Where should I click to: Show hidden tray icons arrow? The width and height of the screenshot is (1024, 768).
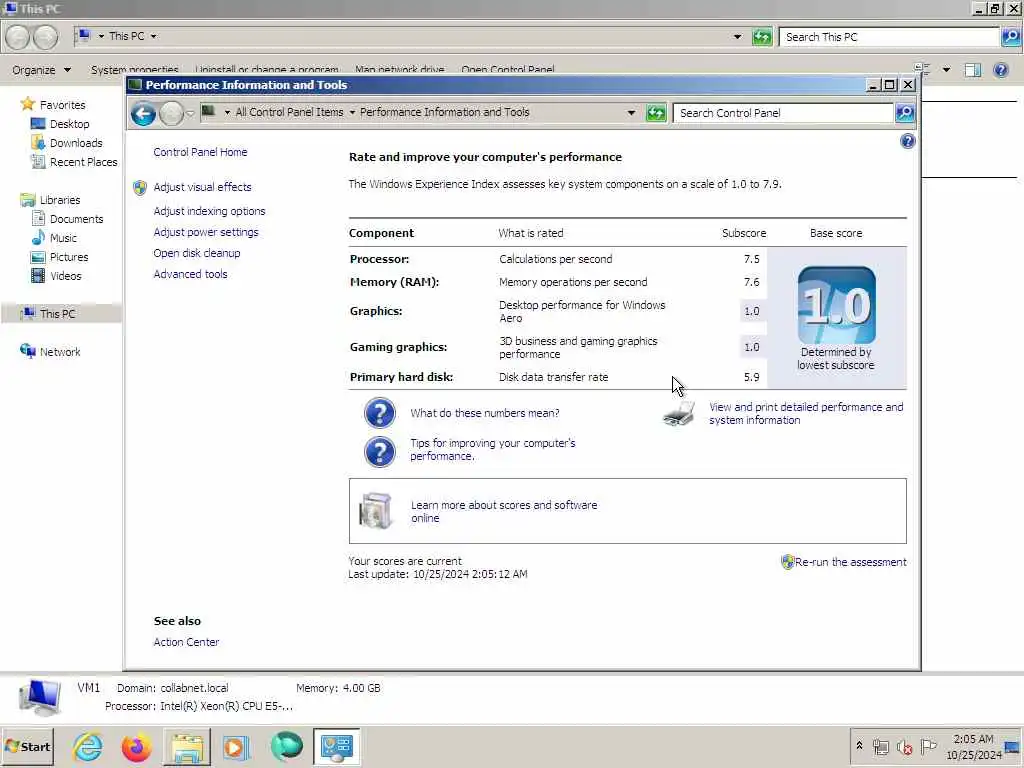859,746
